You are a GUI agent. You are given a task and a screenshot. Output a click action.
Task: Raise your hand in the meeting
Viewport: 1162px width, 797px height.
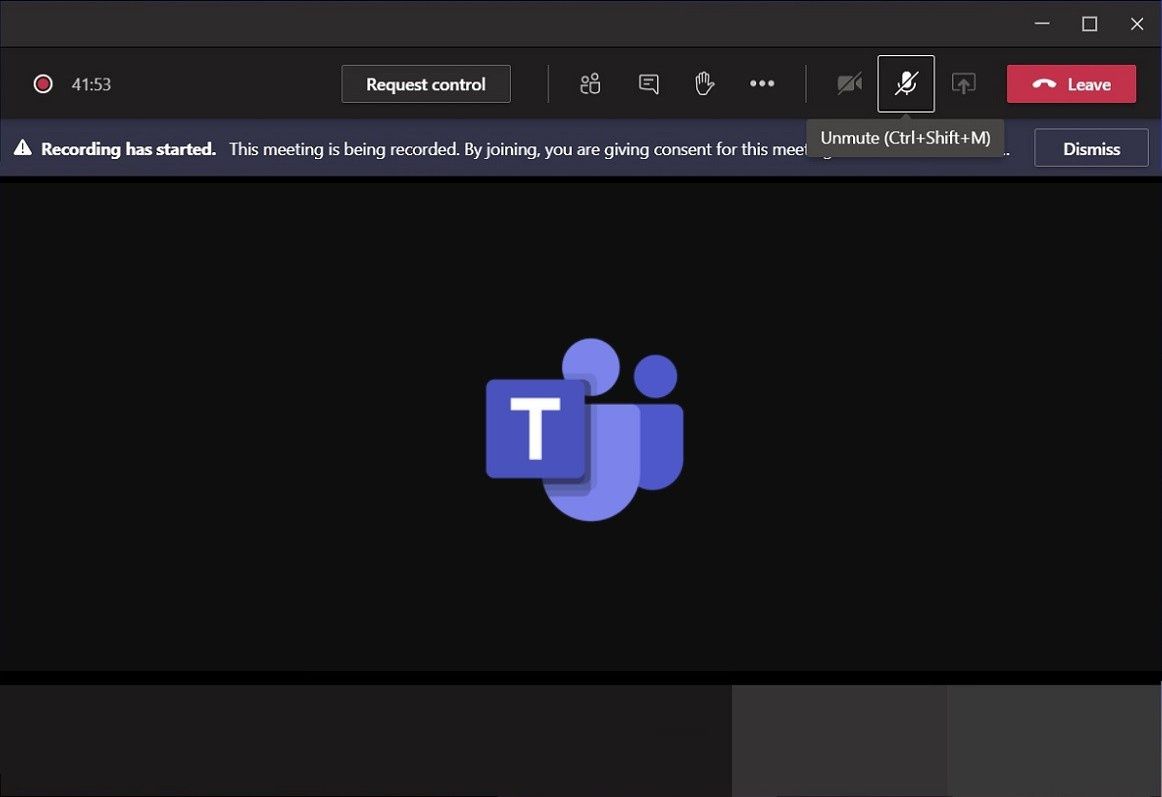point(704,84)
